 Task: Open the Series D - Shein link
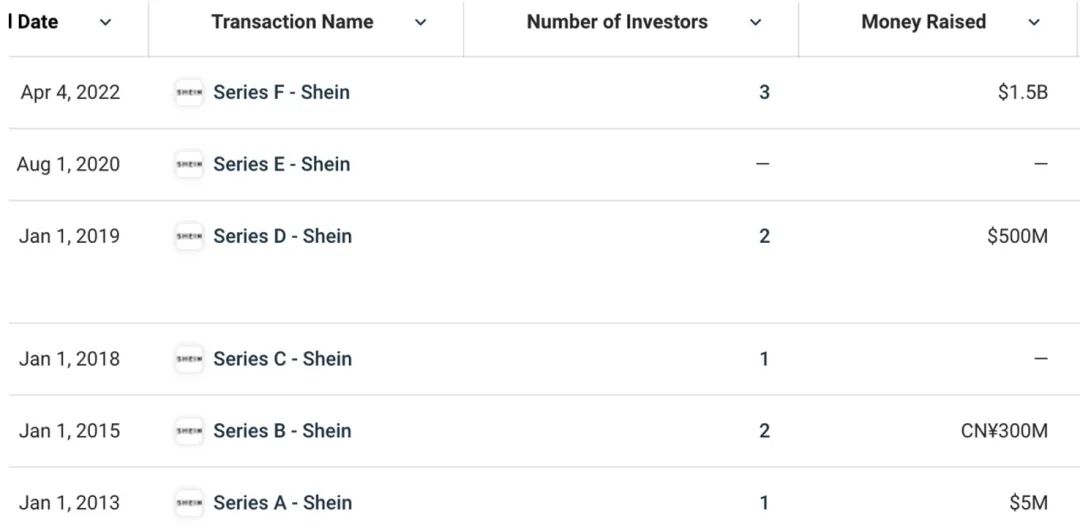coord(282,237)
